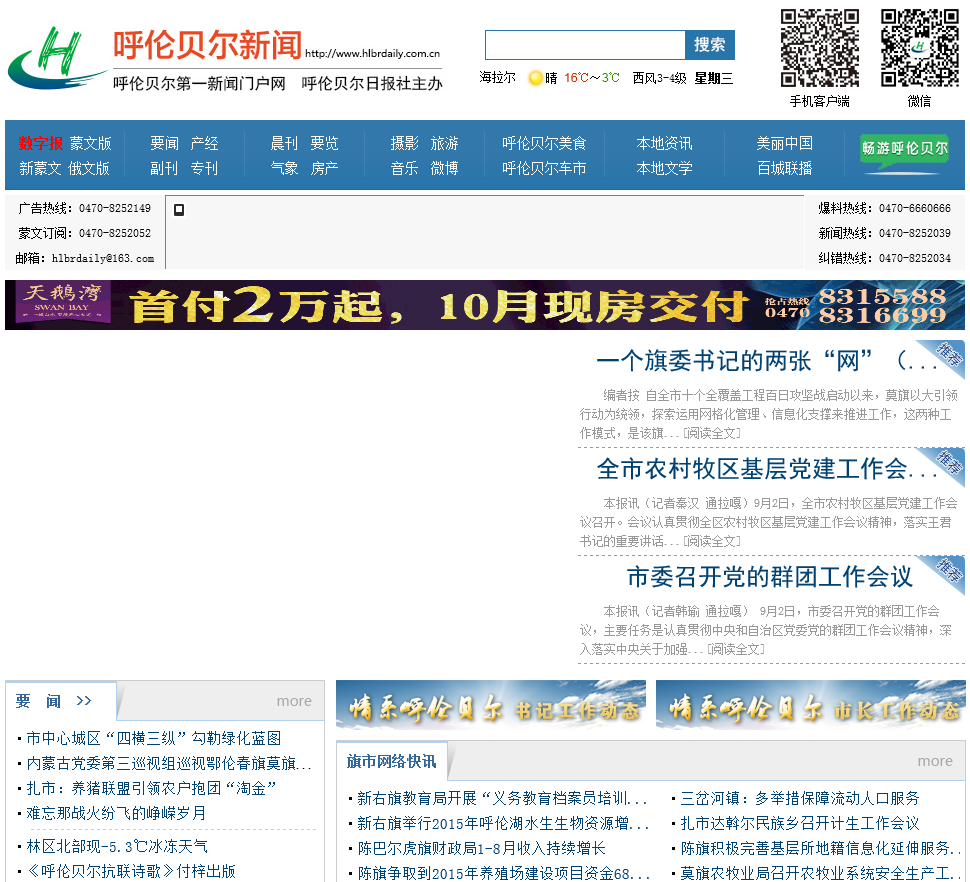Image resolution: width=970 pixels, height=882 pixels.
Task: Click the Hulunbuir News site logo
Action: pos(225,58)
